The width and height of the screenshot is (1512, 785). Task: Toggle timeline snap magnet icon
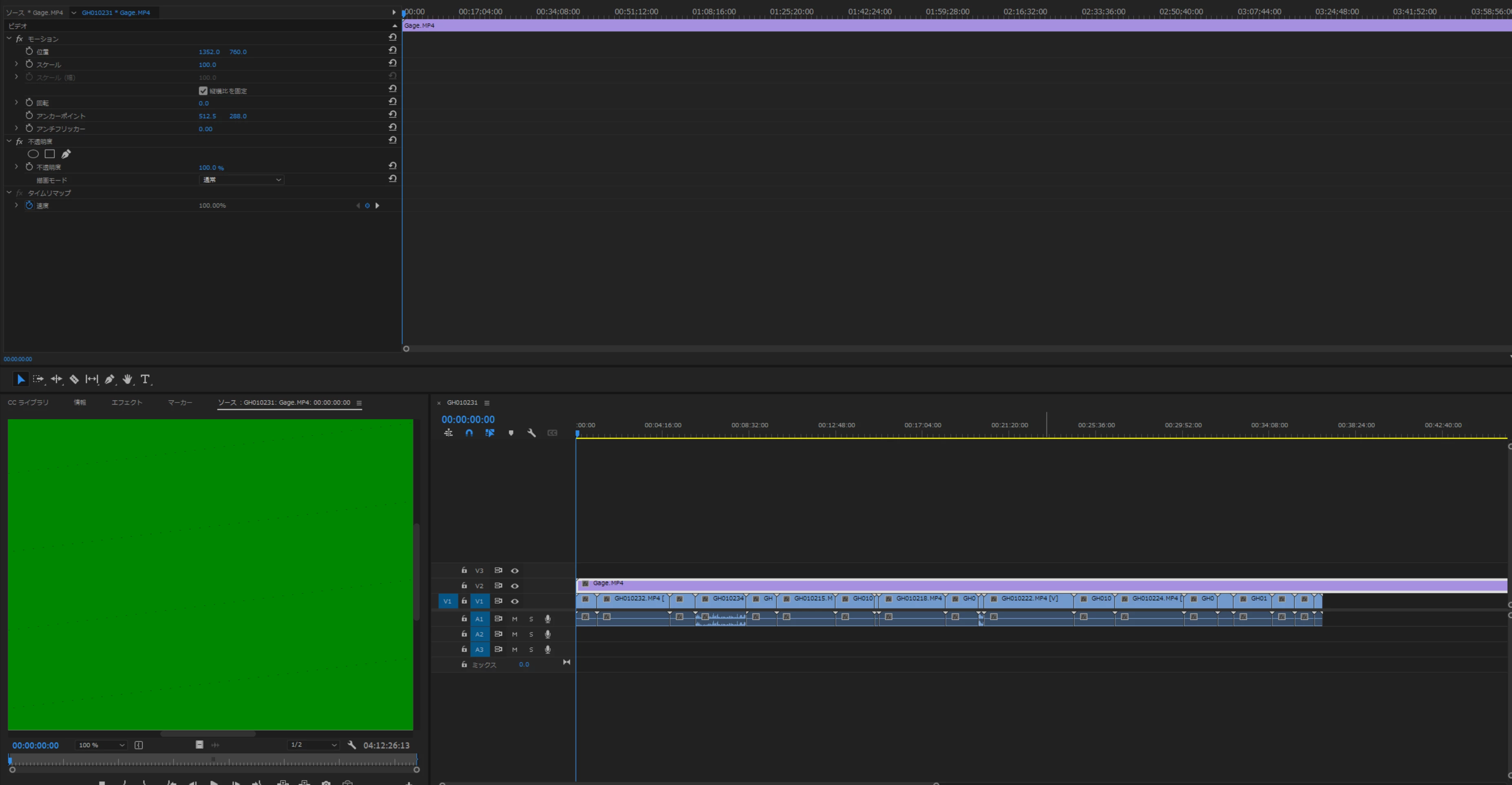tap(469, 433)
